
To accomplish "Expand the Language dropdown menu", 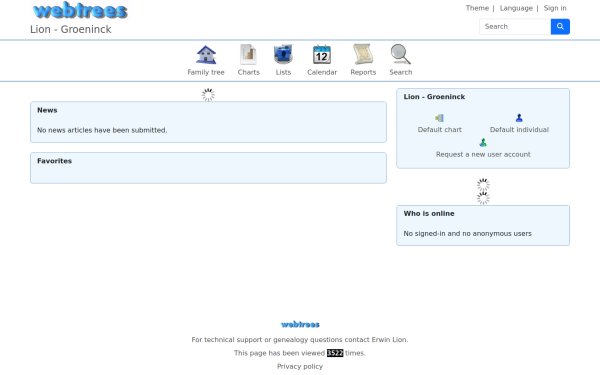I will click(x=516, y=8).
